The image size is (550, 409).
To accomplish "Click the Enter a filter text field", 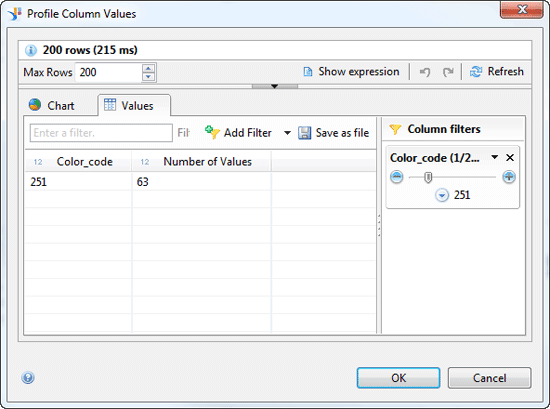I will (101, 133).
